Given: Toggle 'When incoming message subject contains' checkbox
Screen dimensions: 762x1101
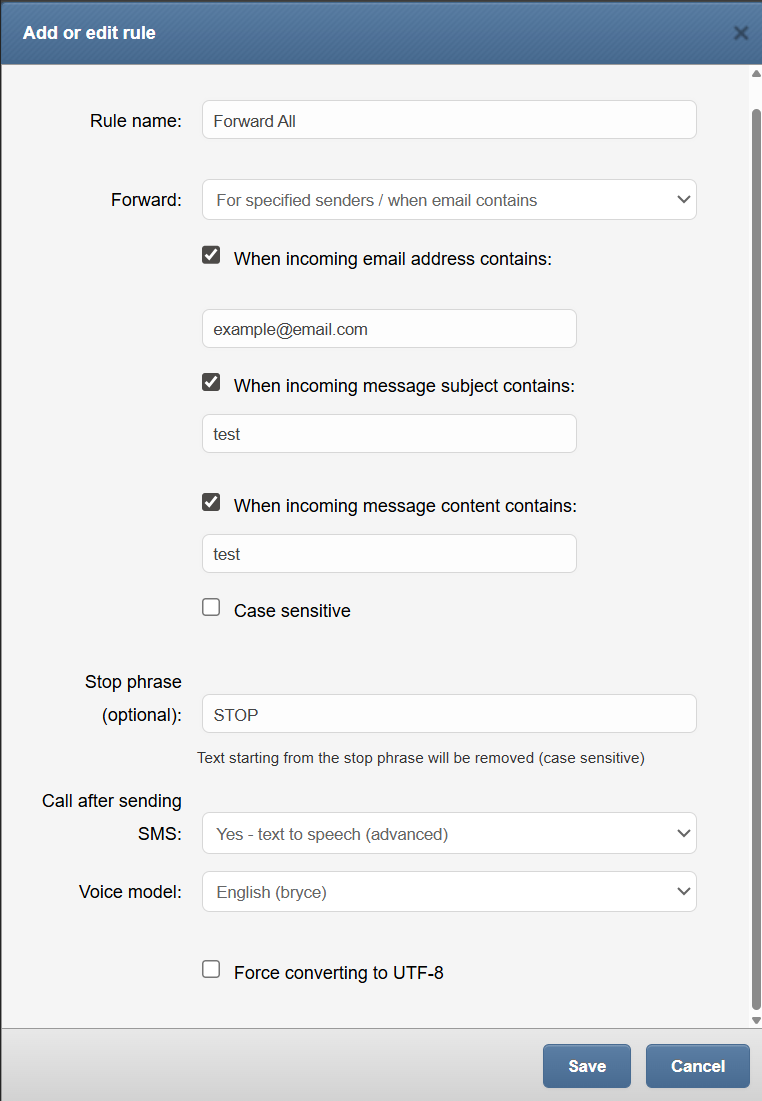Looking at the screenshot, I should pos(211,382).
